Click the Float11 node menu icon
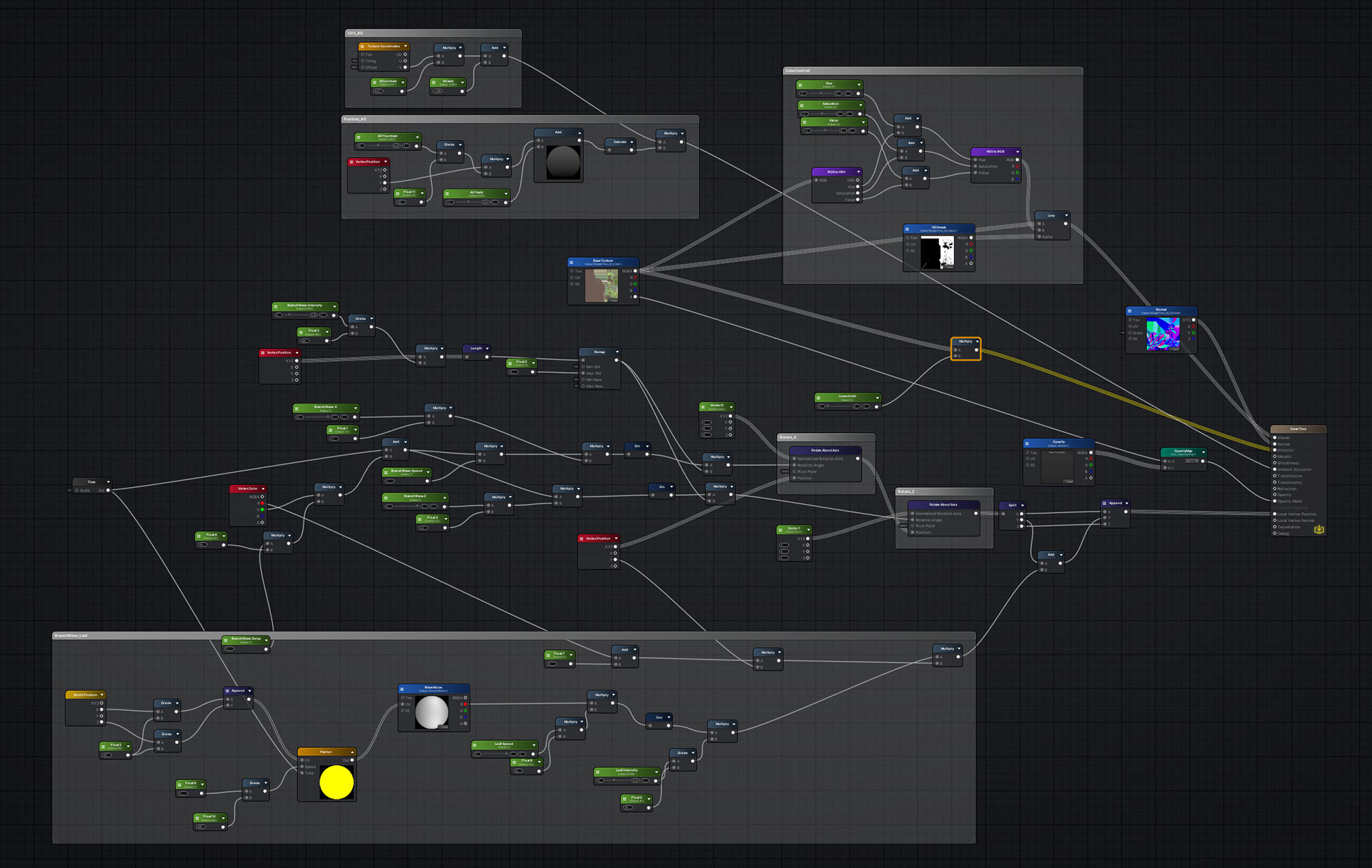The width and height of the screenshot is (1372, 868). 398,193
